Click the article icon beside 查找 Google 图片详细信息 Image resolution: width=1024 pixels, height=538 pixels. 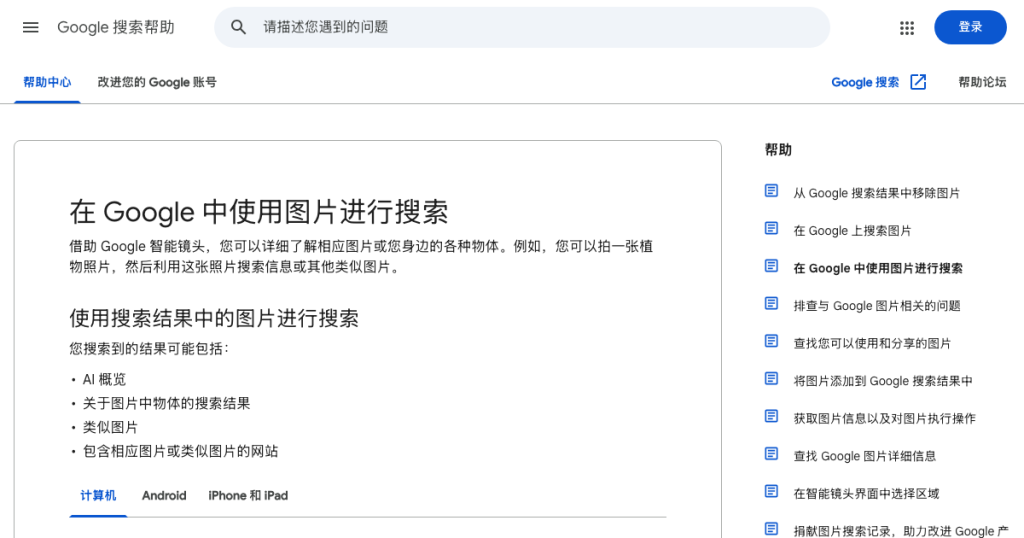tap(771, 454)
